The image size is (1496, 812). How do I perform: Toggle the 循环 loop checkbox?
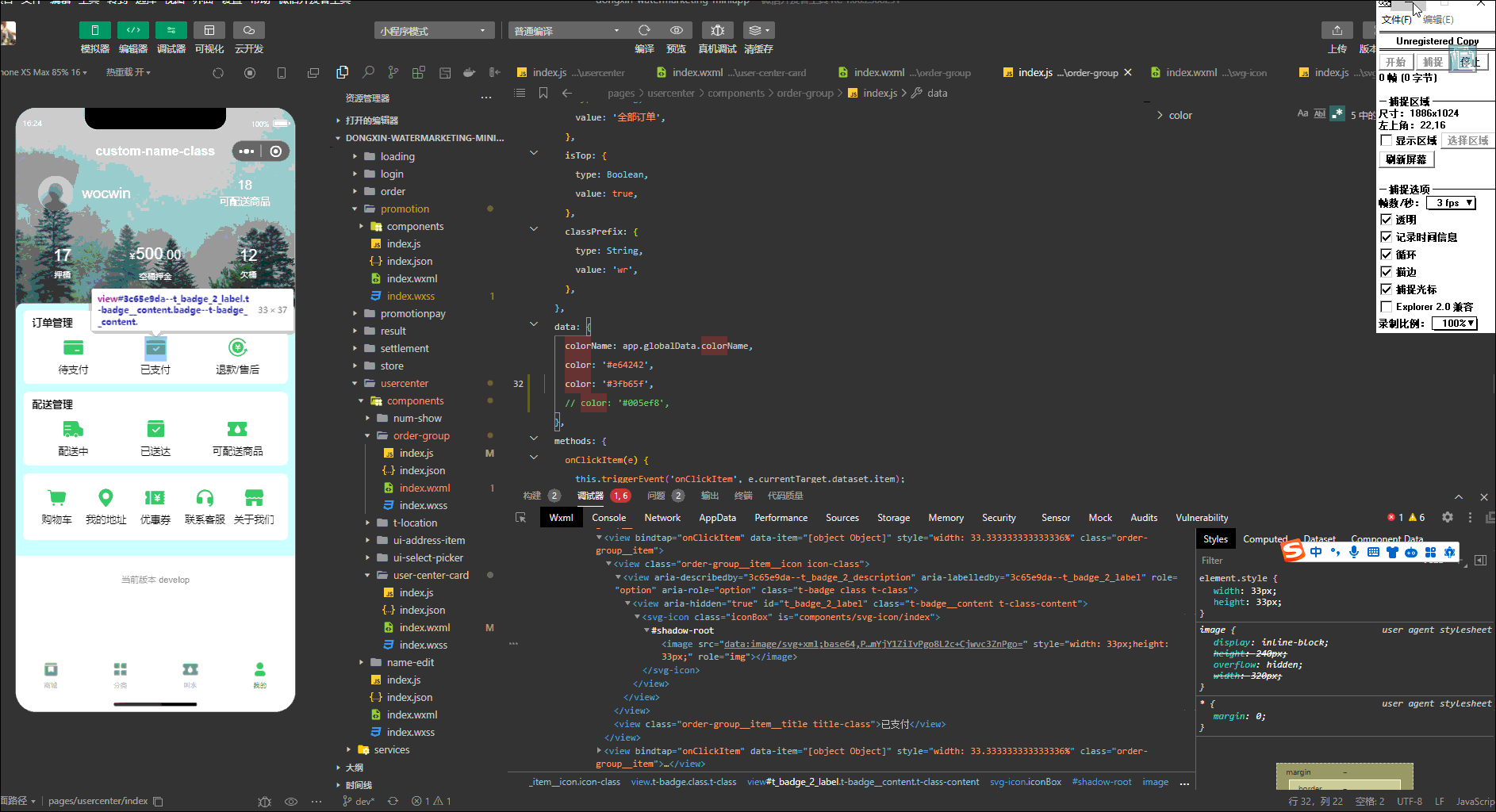pyautogui.click(x=1387, y=255)
